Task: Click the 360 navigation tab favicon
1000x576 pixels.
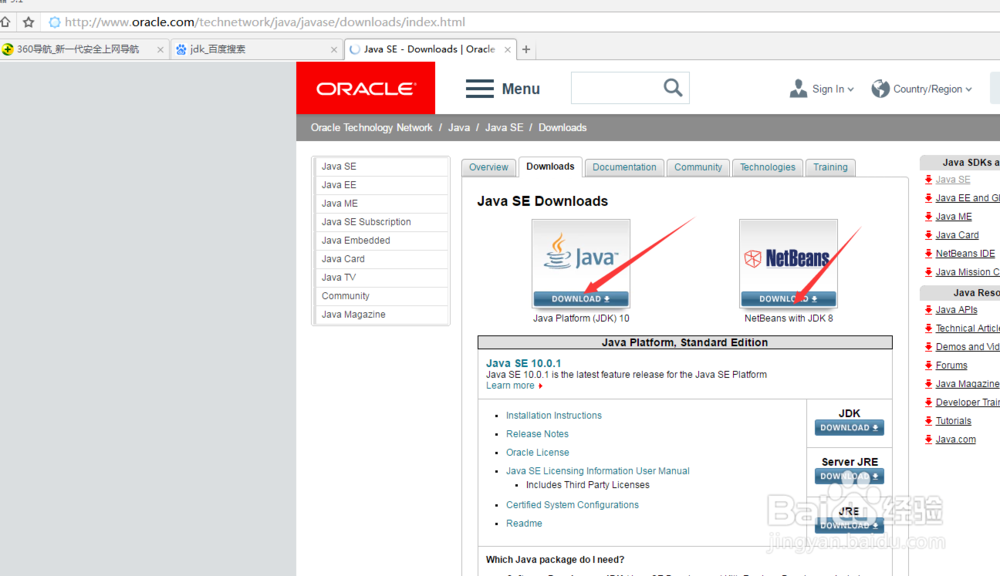Action: [8, 49]
